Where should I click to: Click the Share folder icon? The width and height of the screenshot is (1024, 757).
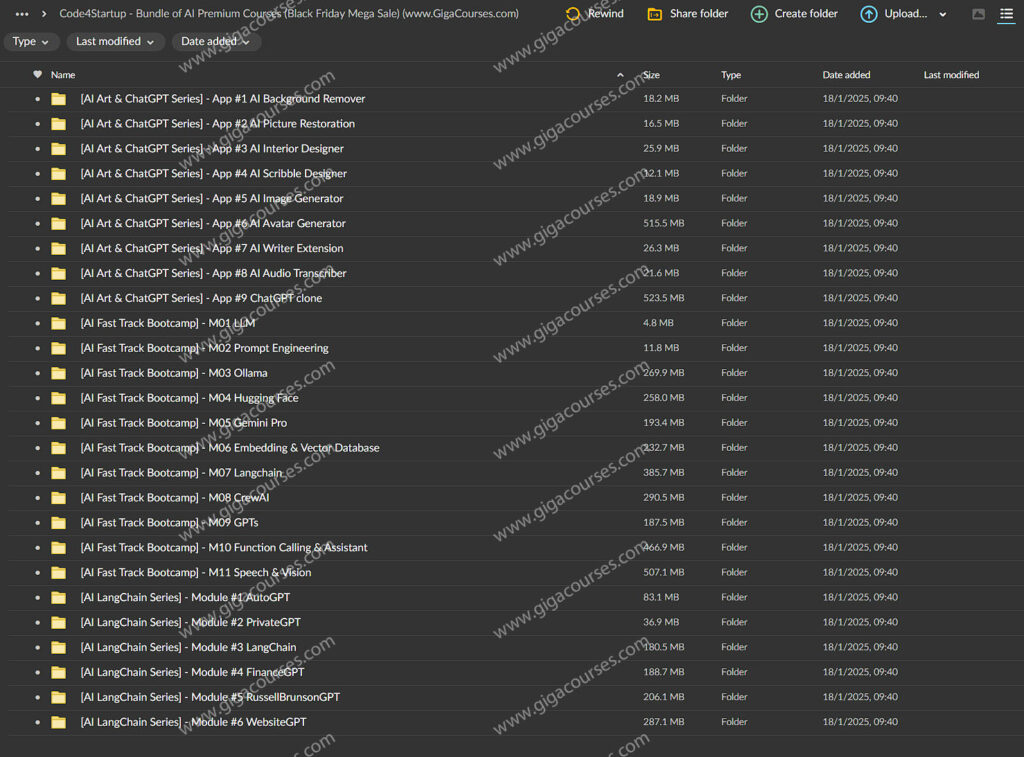[x=655, y=14]
